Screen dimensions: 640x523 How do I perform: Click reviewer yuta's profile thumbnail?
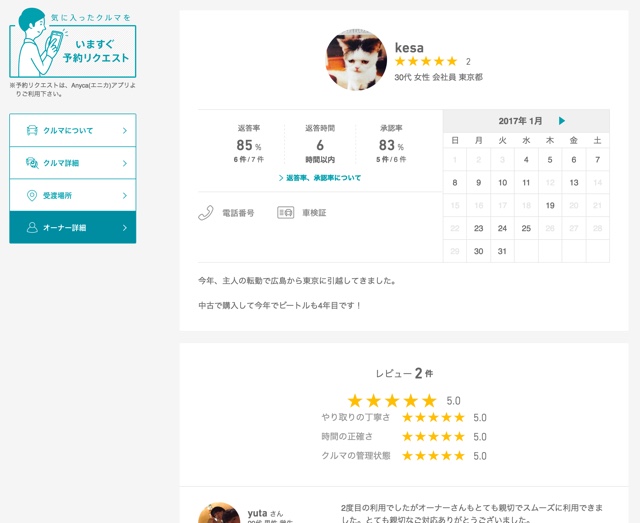point(219,513)
